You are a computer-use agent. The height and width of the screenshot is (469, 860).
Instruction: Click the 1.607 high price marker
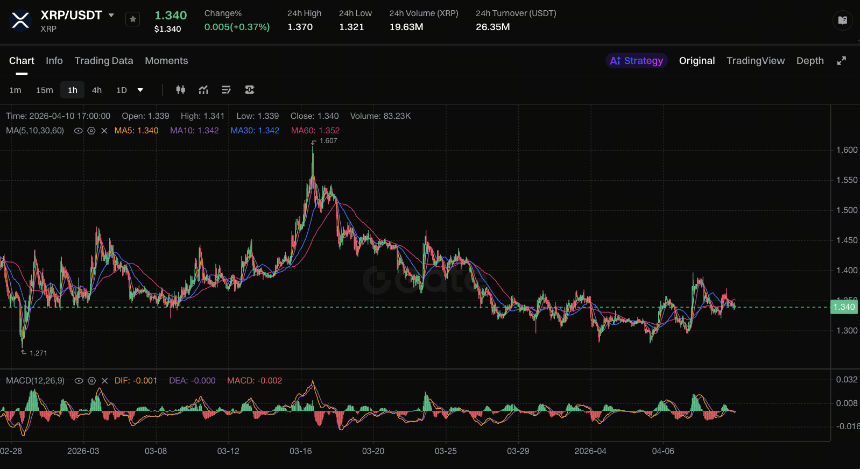pyautogui.click(x=328, y=141)
